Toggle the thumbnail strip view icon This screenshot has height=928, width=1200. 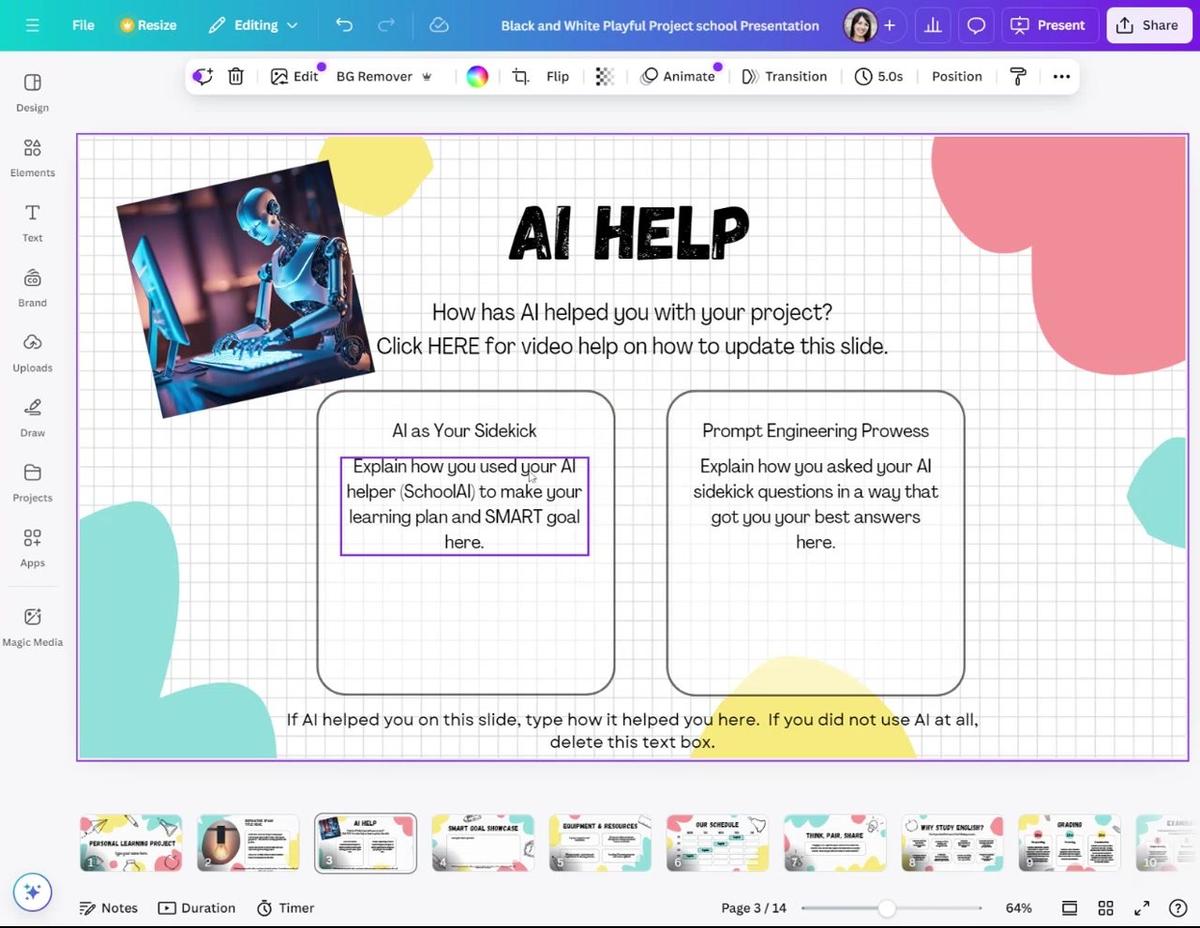[1069, 908]
